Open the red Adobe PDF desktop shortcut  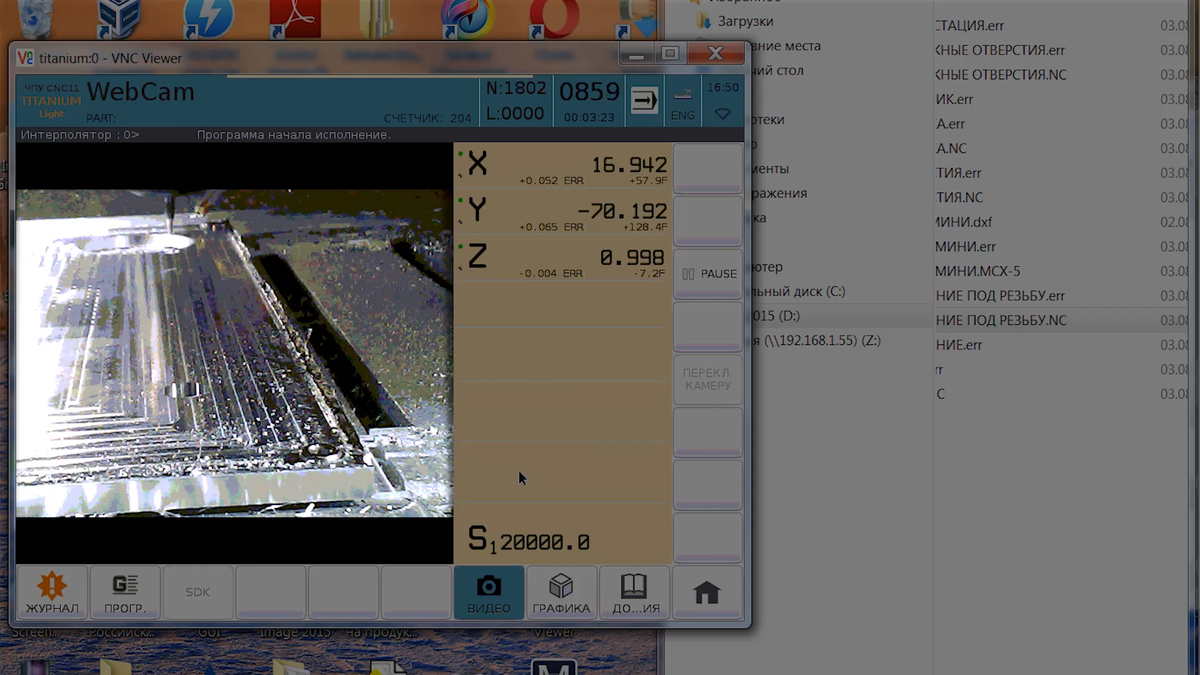[x=295, y=17]
